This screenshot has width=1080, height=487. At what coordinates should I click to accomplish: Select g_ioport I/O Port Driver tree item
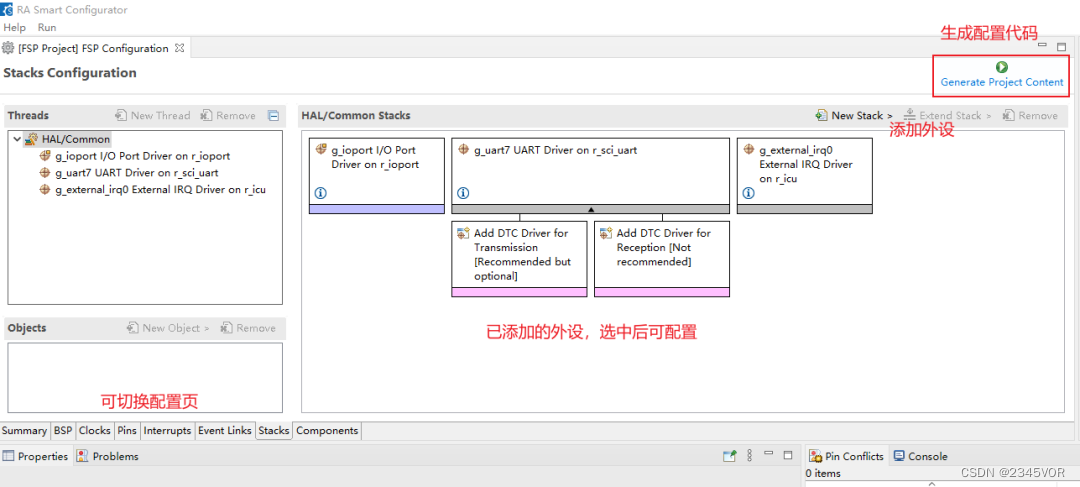[134, 156]
